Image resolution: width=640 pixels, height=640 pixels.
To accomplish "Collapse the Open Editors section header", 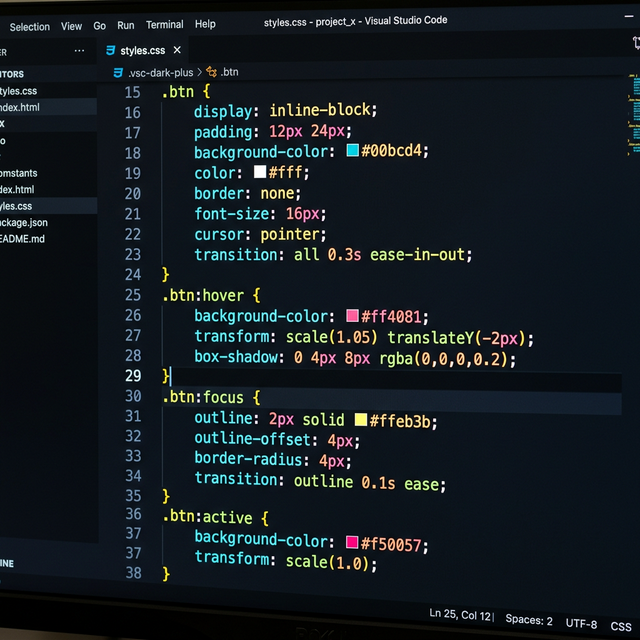I will [x=12, y=74].
